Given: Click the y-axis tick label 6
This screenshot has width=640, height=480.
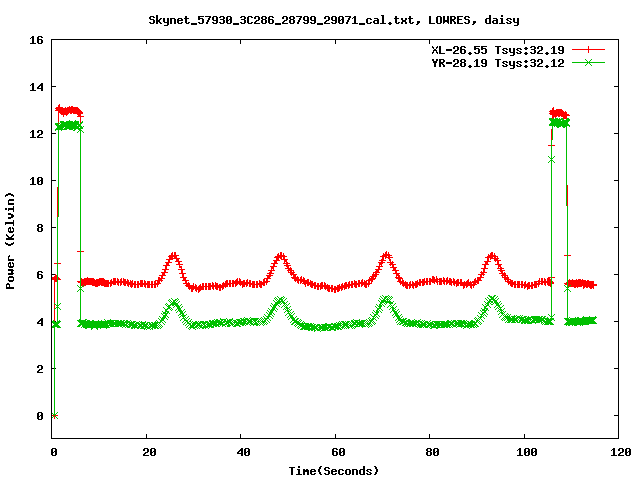Looking at the screenshot, I should (40, 275).
